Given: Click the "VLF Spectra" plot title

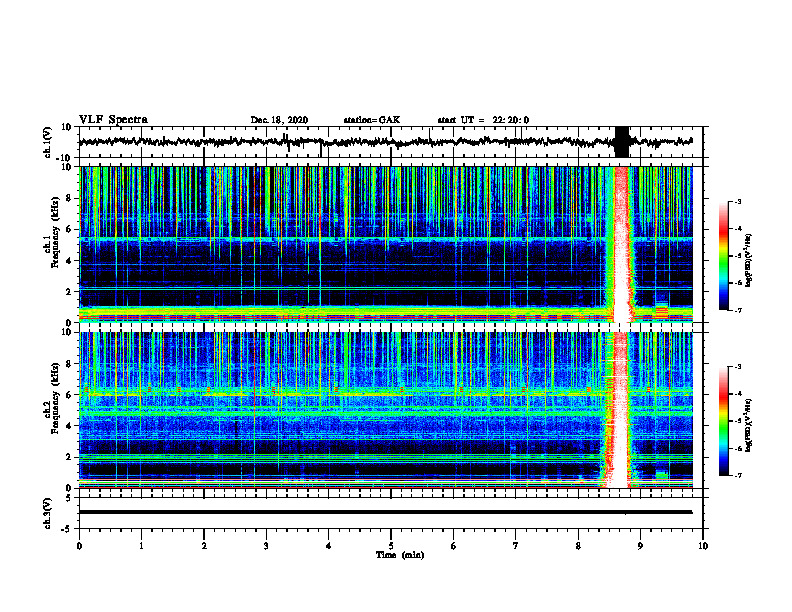Looking at the screenshot, I should click(113, 120).
